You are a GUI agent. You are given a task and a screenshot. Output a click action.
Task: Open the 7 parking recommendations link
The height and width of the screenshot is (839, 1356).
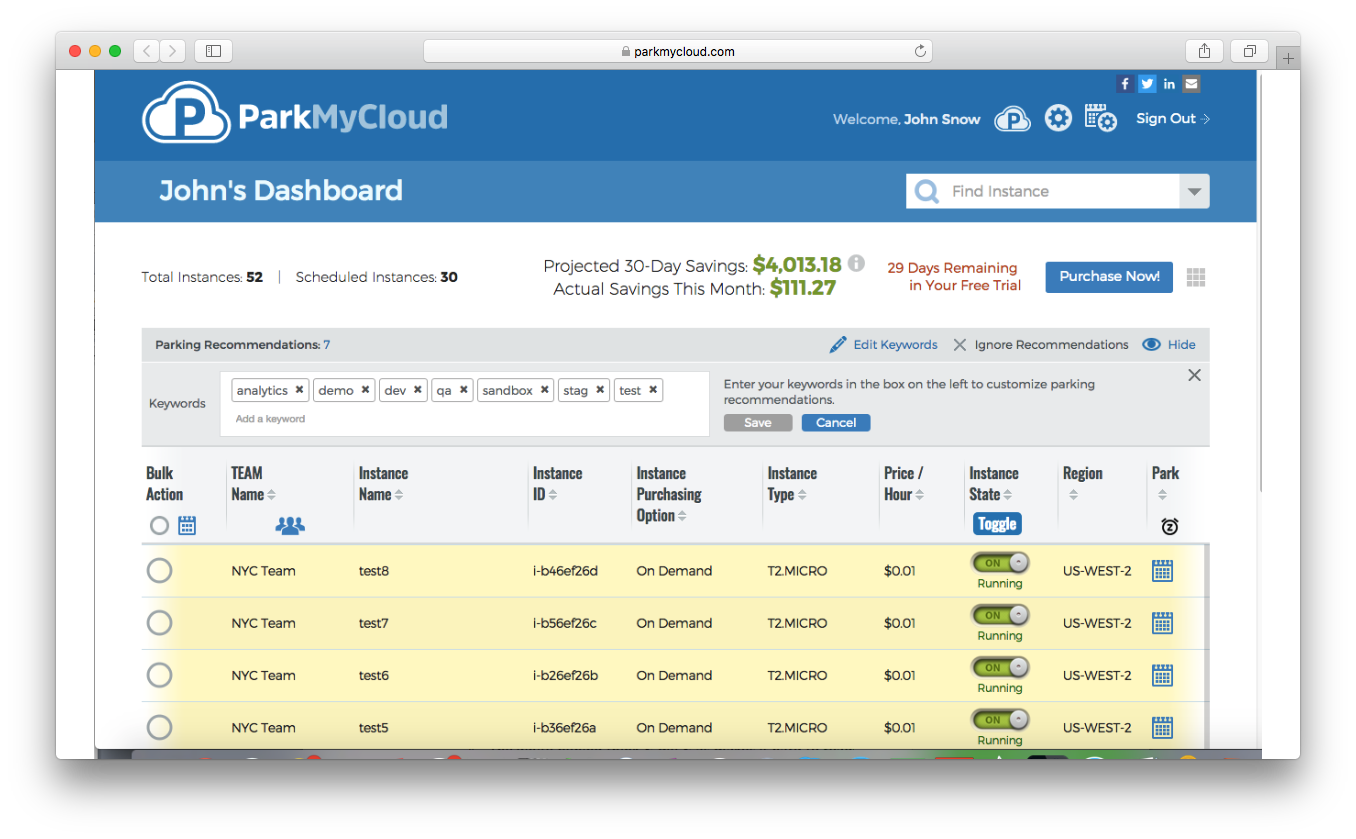click(x=326, y=345)
